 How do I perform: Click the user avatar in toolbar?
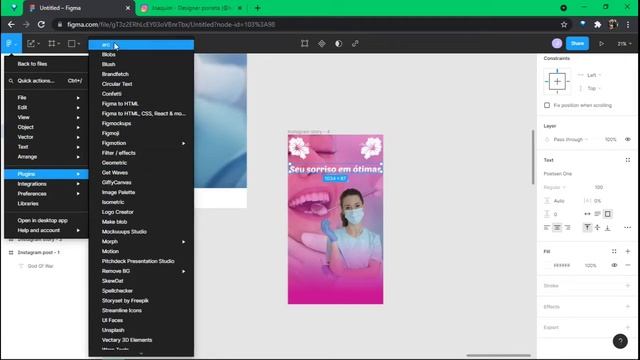[557, 43]
